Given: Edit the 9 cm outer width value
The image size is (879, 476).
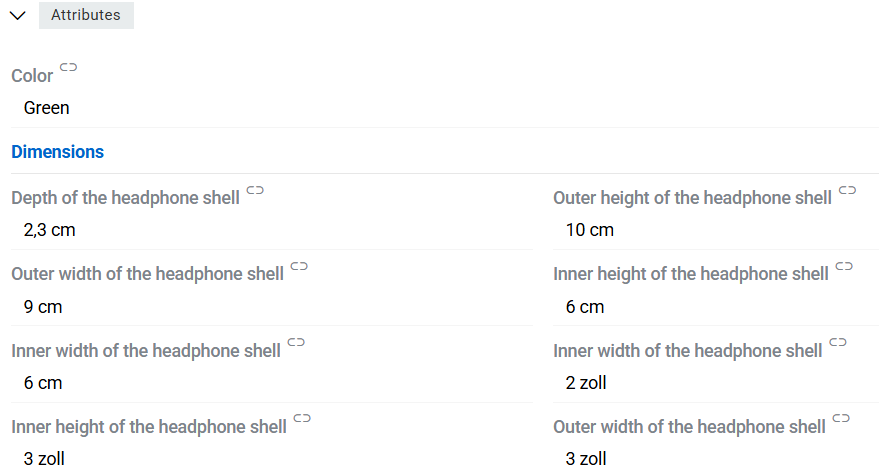Looking at the screenshot, I should coord(43,307).
